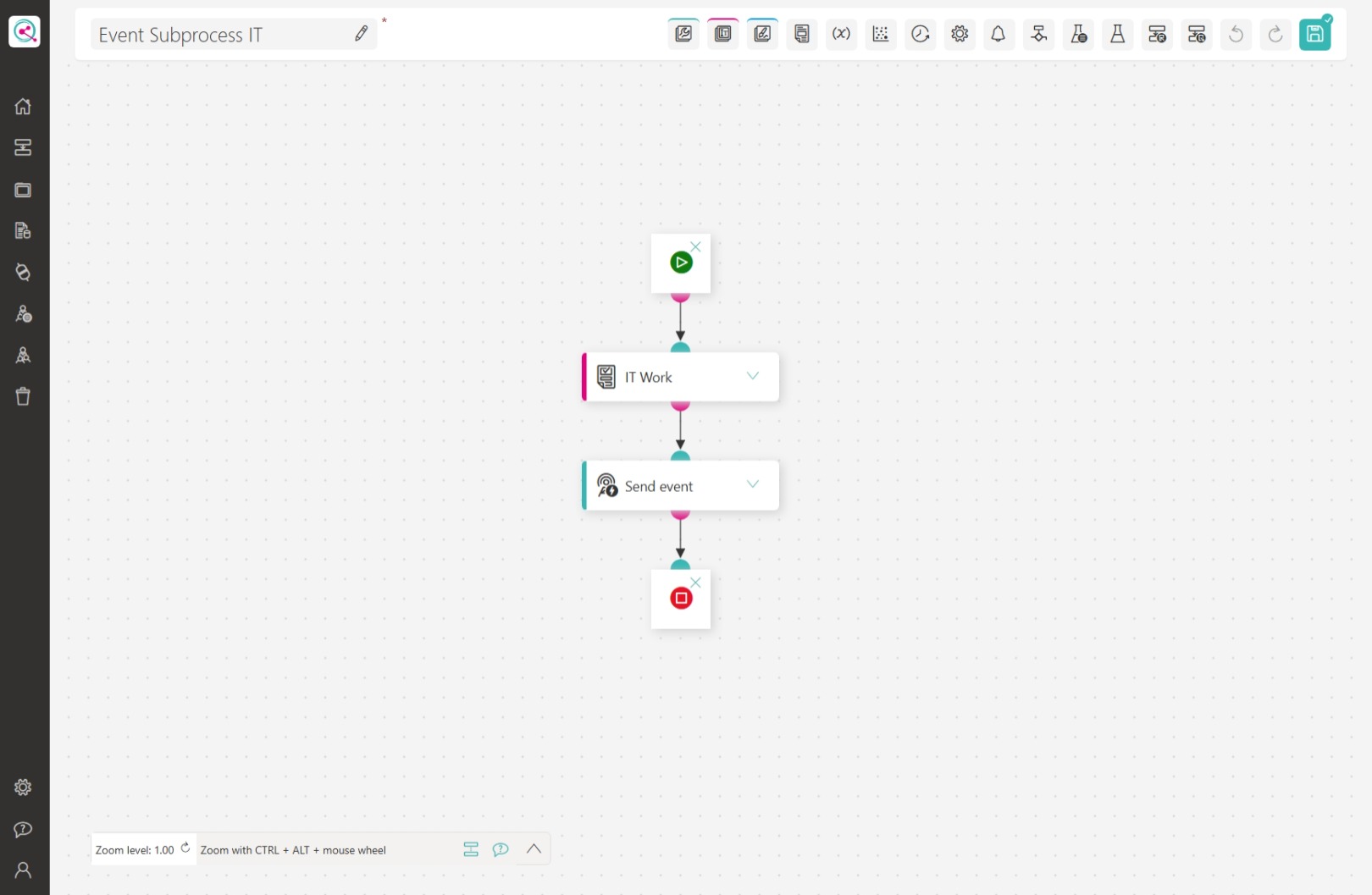1372x895 pixels.
Task: Click the help comment icon in bottom bar
Action: [x=501, y=849]
